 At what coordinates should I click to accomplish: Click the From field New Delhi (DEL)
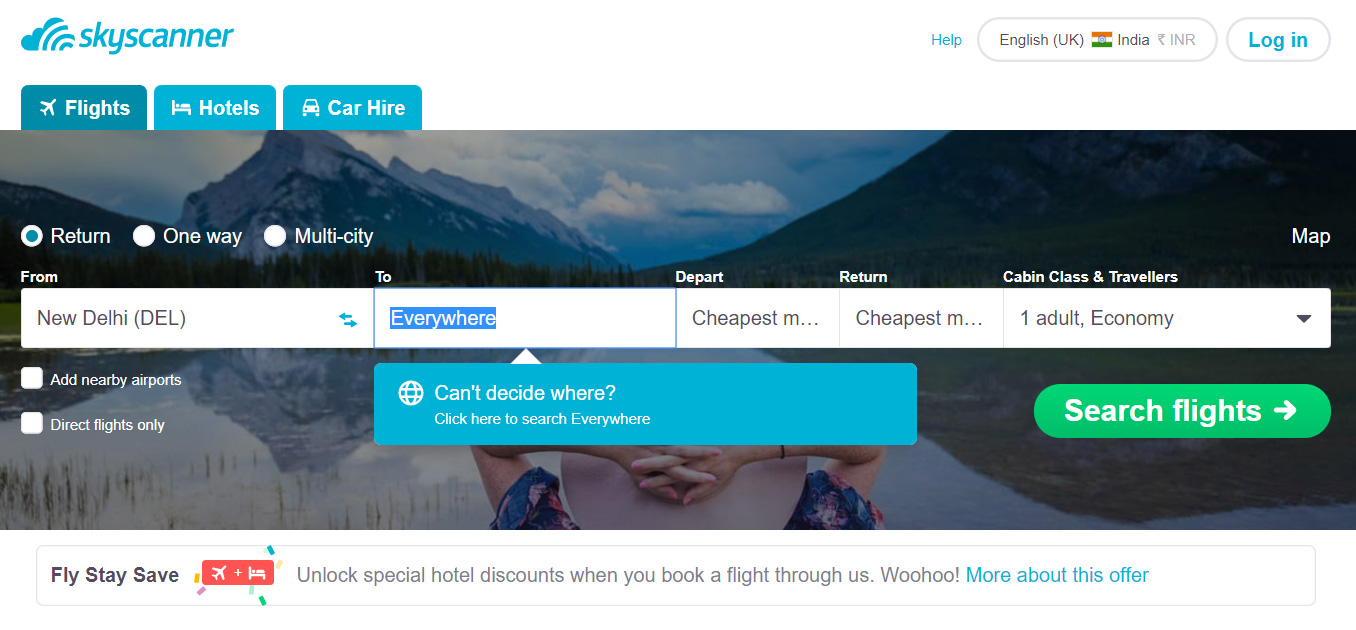pyautogui.click(x=197, y=318)
